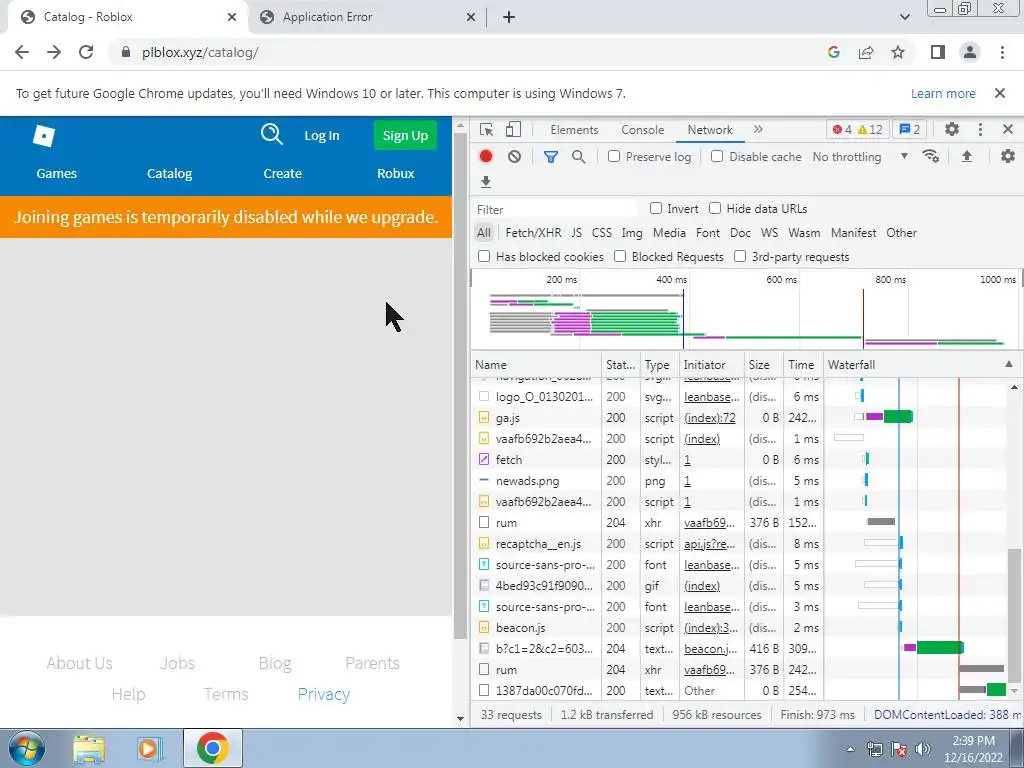This screenshot has width=1024, height=768.
Task: Switch to the Application Error browser tab
Action: [x=367, y=17]
